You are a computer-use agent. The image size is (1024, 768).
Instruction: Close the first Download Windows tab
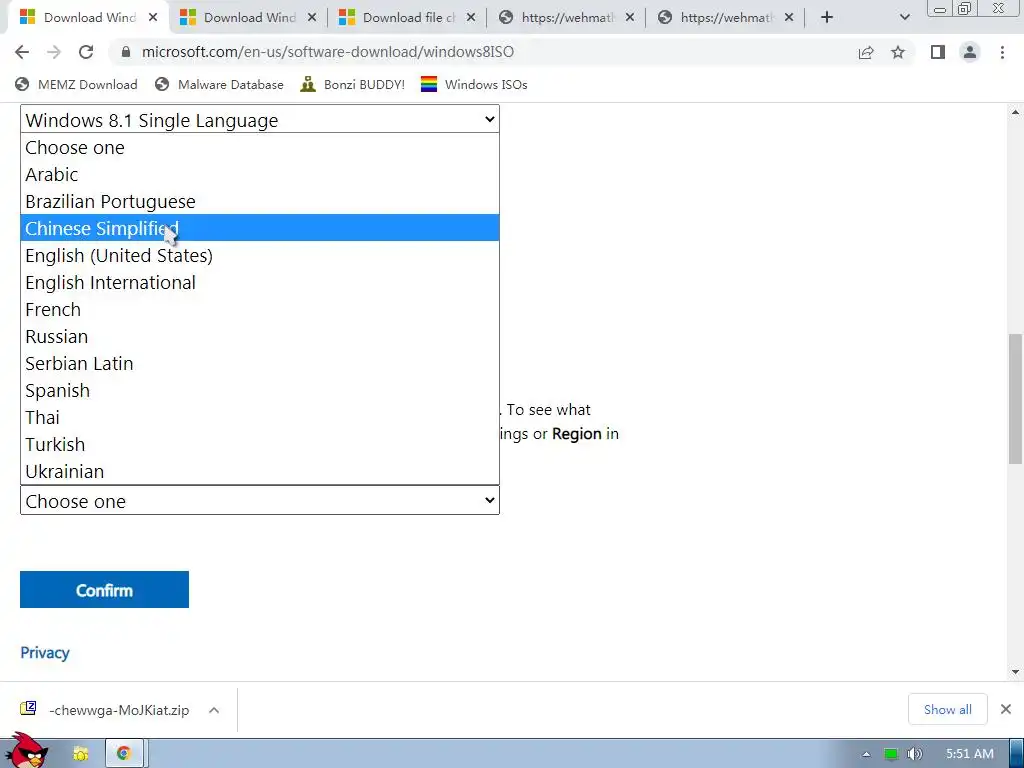[153, 18]
